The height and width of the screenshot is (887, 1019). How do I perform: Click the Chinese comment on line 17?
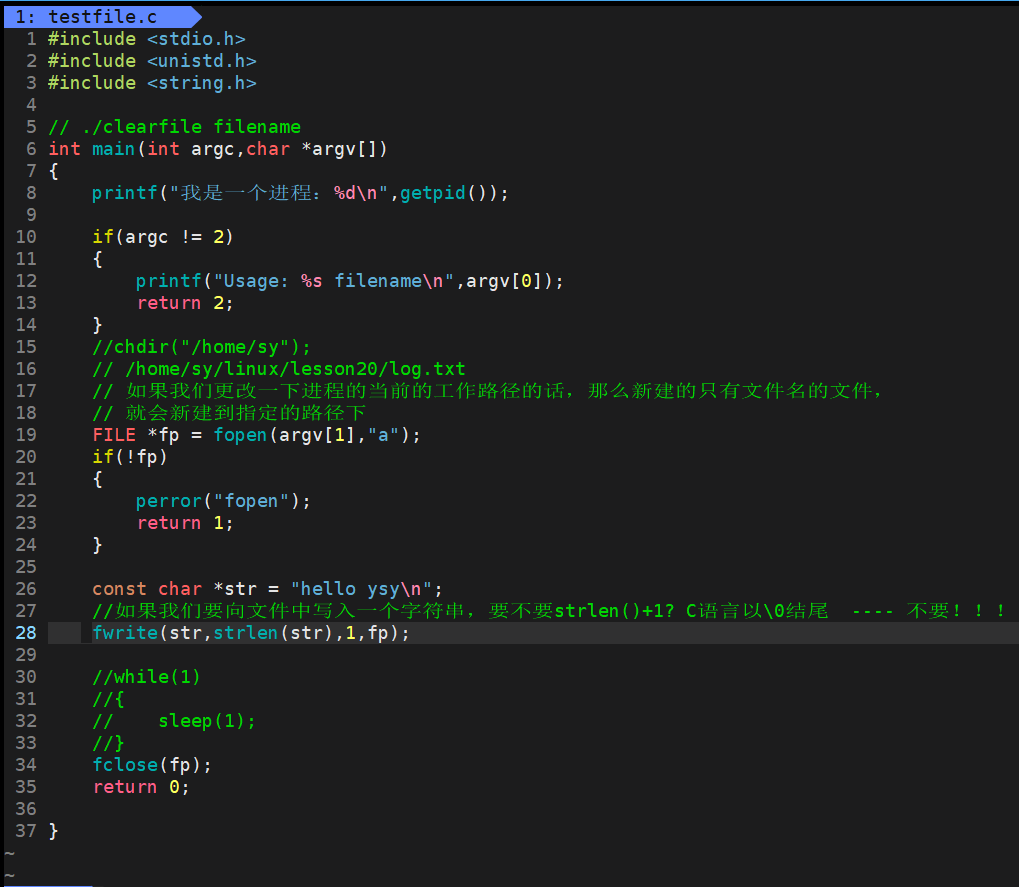click(487, 391)
